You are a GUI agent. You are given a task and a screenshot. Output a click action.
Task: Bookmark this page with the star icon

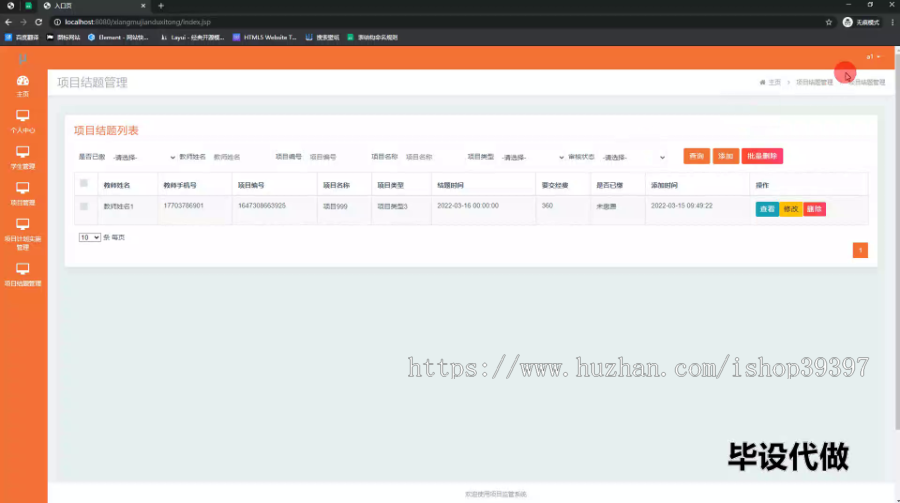[x=828, y=22]
